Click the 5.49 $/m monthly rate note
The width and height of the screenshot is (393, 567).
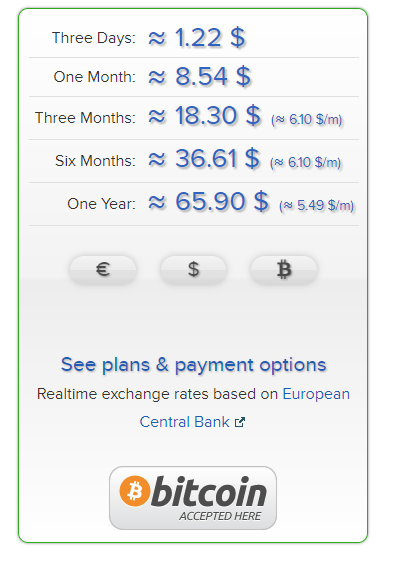(x=316, y=206)
